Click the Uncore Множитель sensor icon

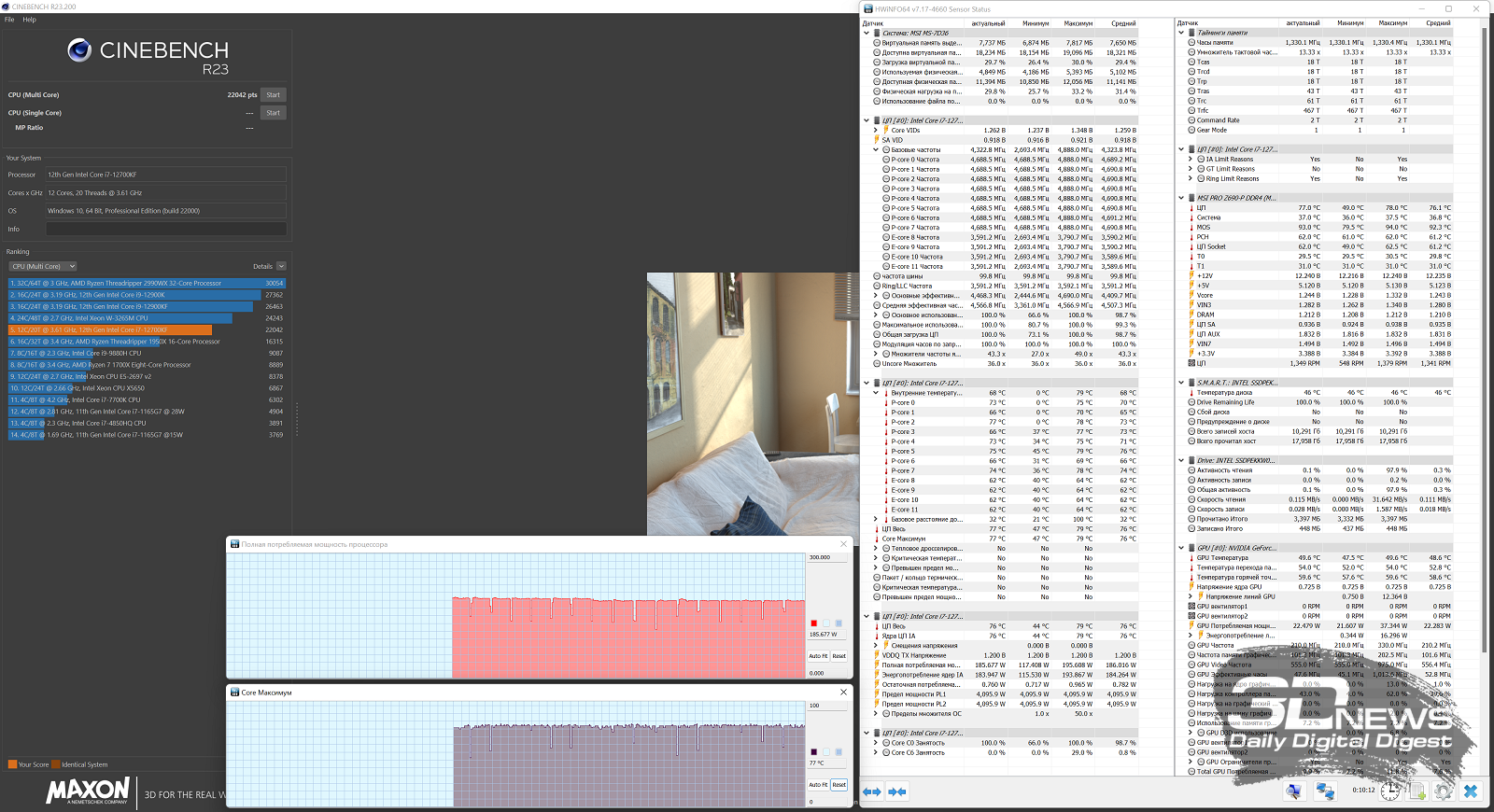click(877, 363)
